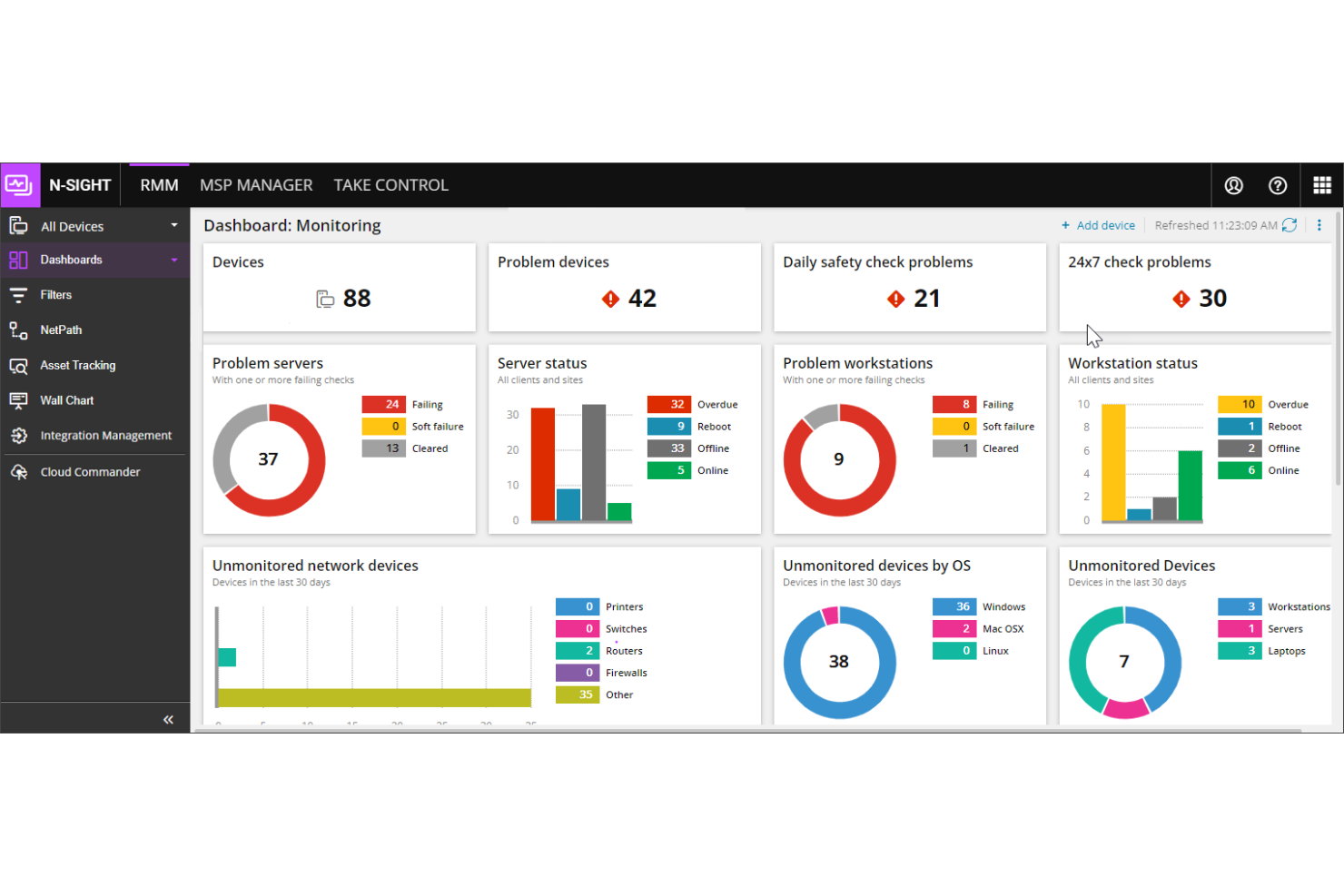Open the All Devices panel icon
The height and width of the screenshot is (896, 1344).
pyautogui.click(x=18, y=225)
